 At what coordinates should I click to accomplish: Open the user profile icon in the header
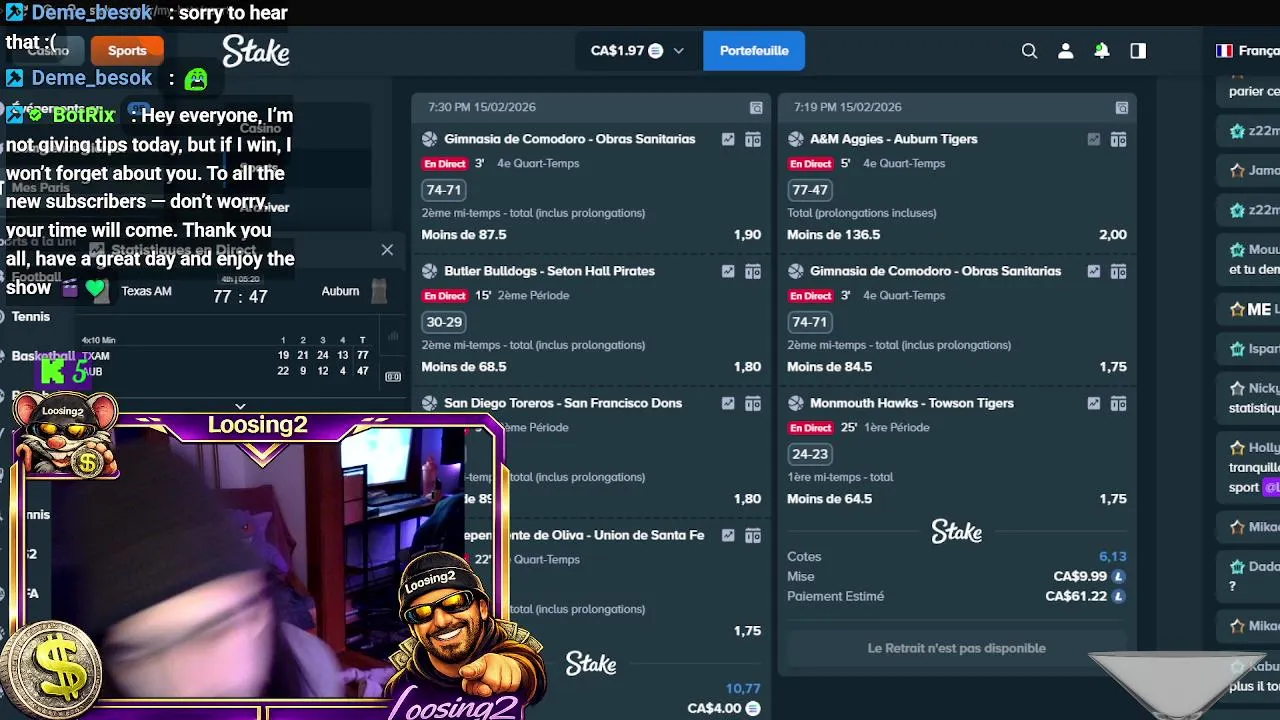[x=1066, y=51]
